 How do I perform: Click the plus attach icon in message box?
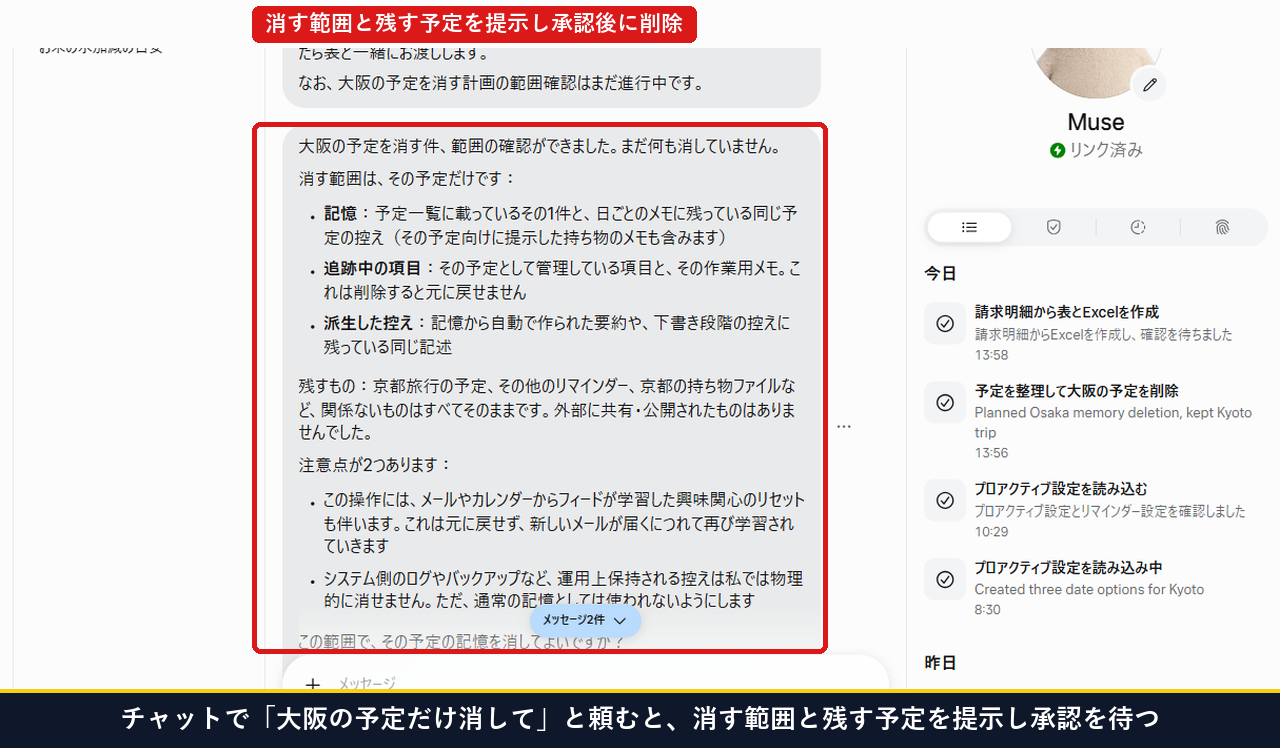(312, 684)
